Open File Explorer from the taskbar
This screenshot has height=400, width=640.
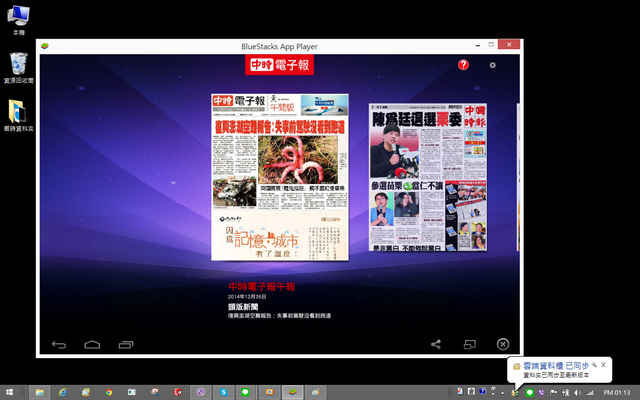point(40,393)
